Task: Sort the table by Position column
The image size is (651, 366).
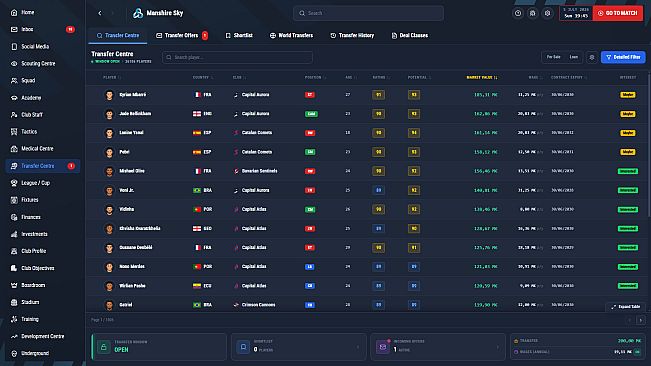Action: pyautogui.click(x=315, y=78)
